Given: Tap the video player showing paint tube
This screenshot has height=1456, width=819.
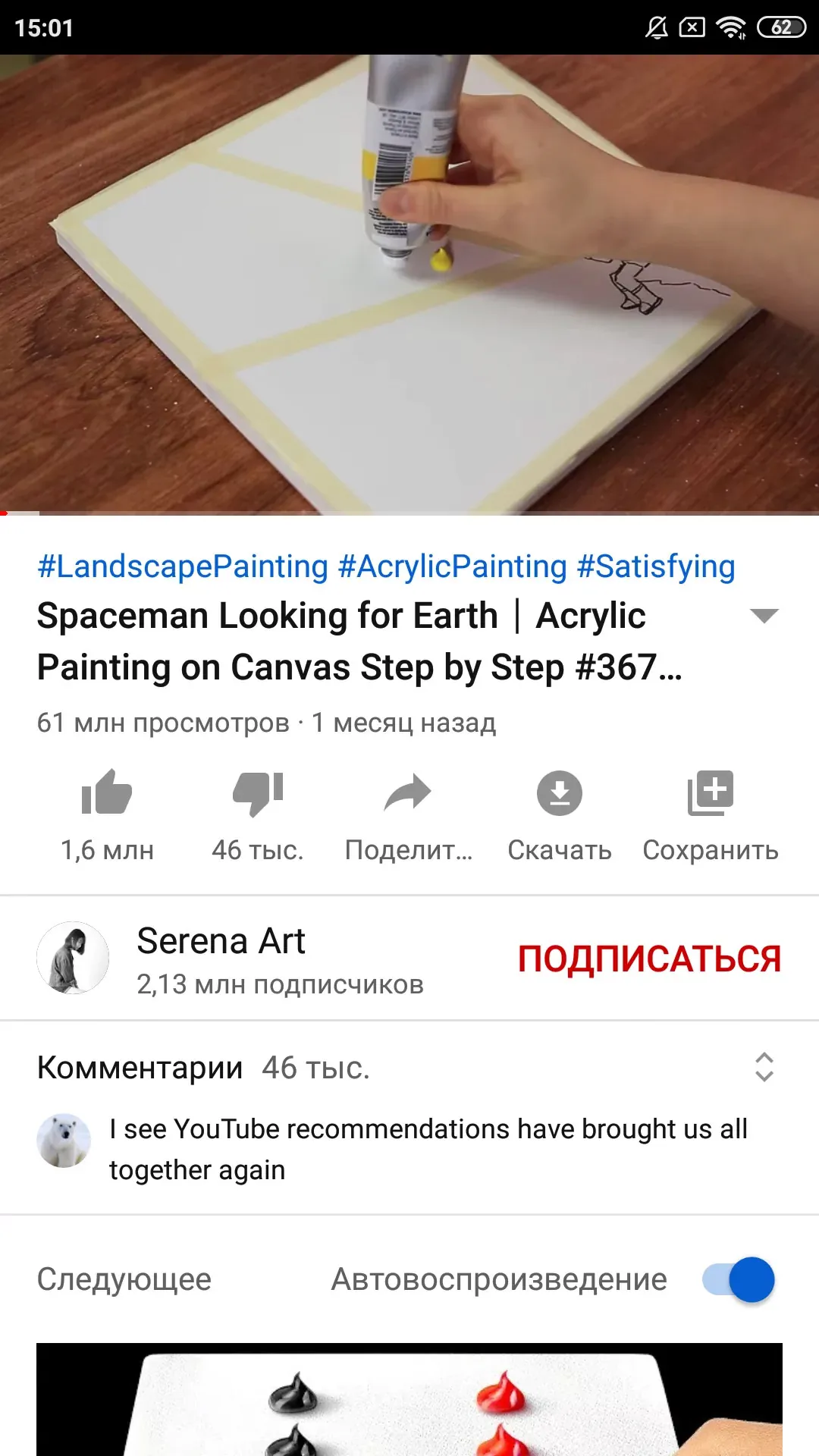Looking at the screenshot, I should [409, 284].
